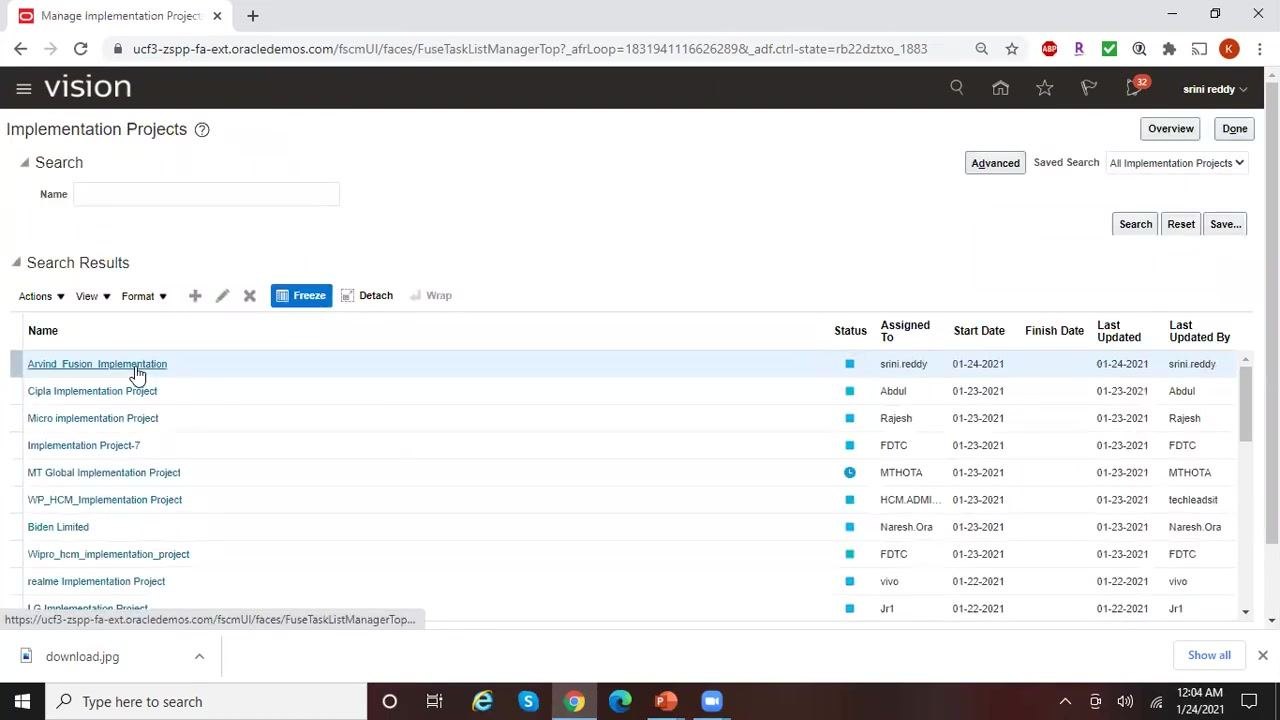Open Favorites star in Vision header

(1045, 88)
